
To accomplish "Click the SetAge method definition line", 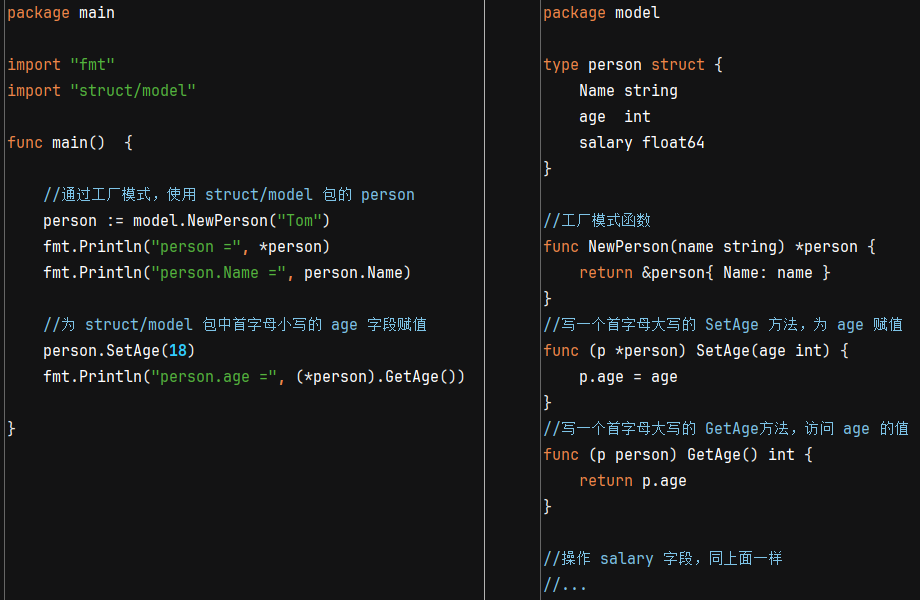I will pos(695,351).
